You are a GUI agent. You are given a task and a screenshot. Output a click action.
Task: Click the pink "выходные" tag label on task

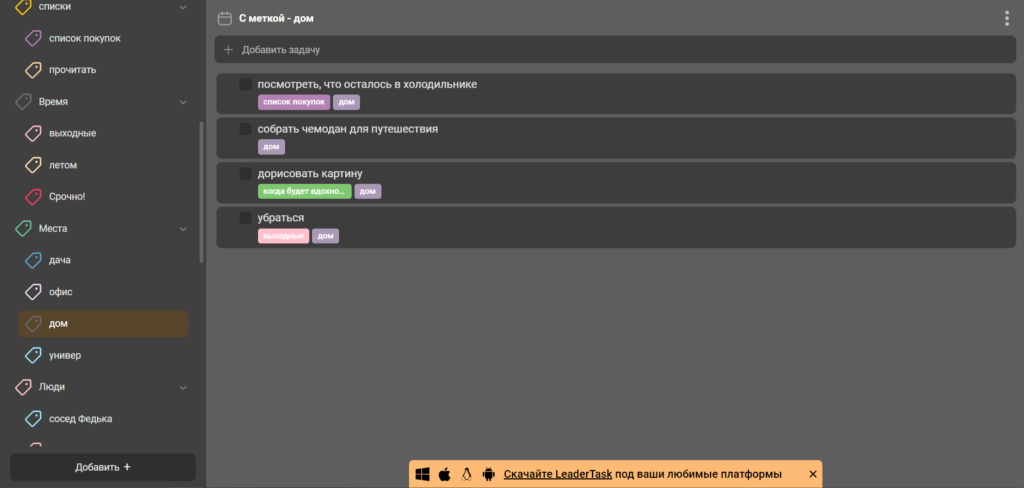(283, 236)
